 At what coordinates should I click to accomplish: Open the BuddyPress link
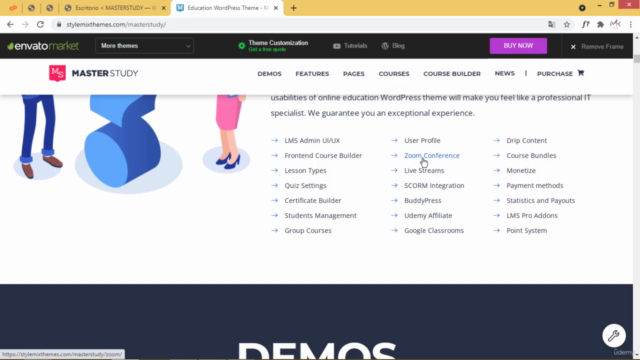click(422, 200)
